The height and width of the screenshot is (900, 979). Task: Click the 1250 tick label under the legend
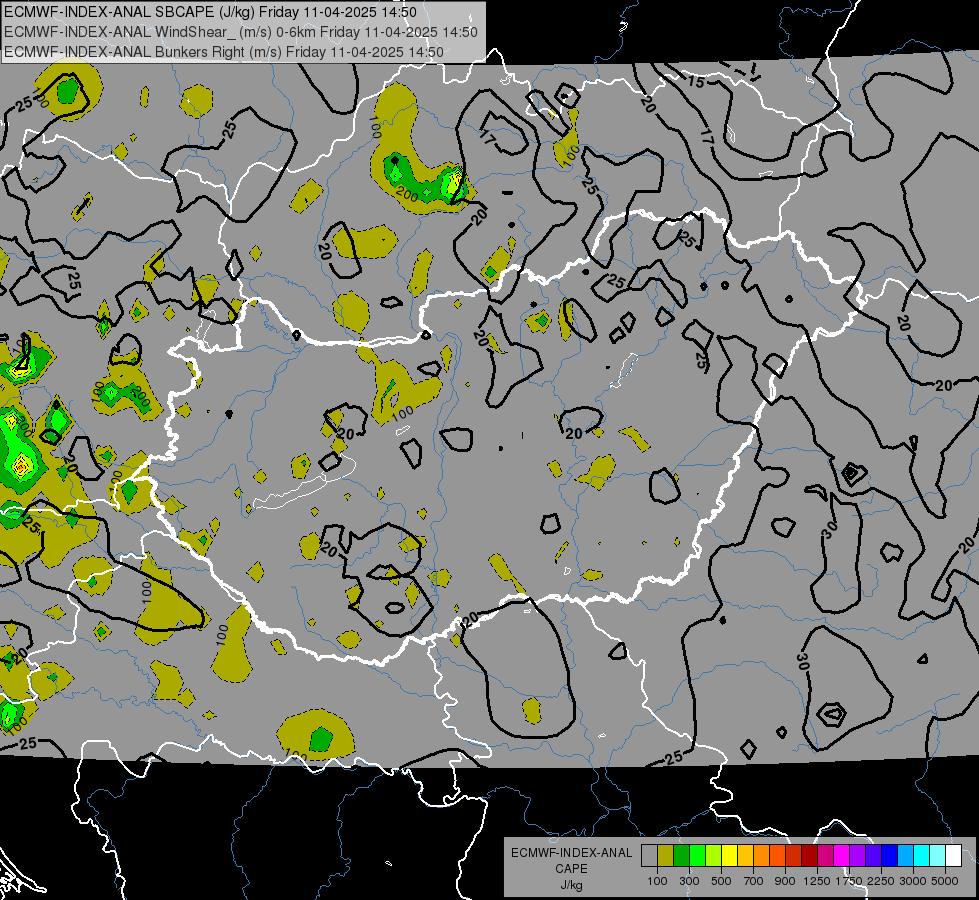click(817, 881)
